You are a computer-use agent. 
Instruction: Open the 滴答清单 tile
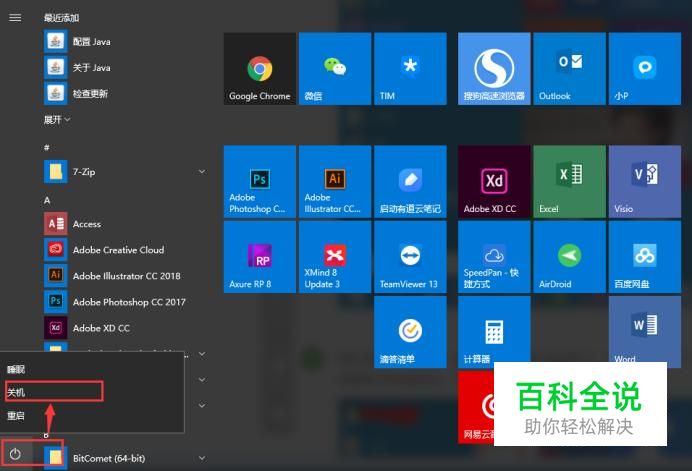[x=410, y=332]
